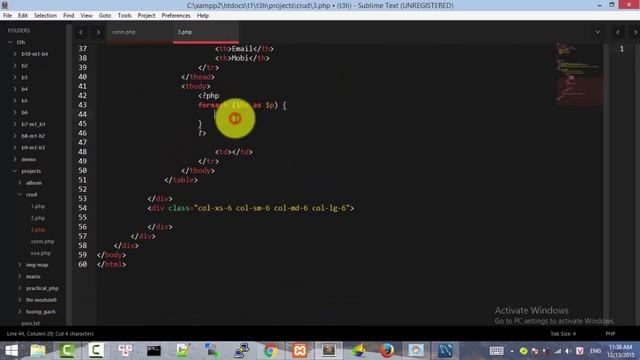This screenshot has height=360, width=640.
Task: Collapse the projects folder arrow
Action: tap(15, 171)
